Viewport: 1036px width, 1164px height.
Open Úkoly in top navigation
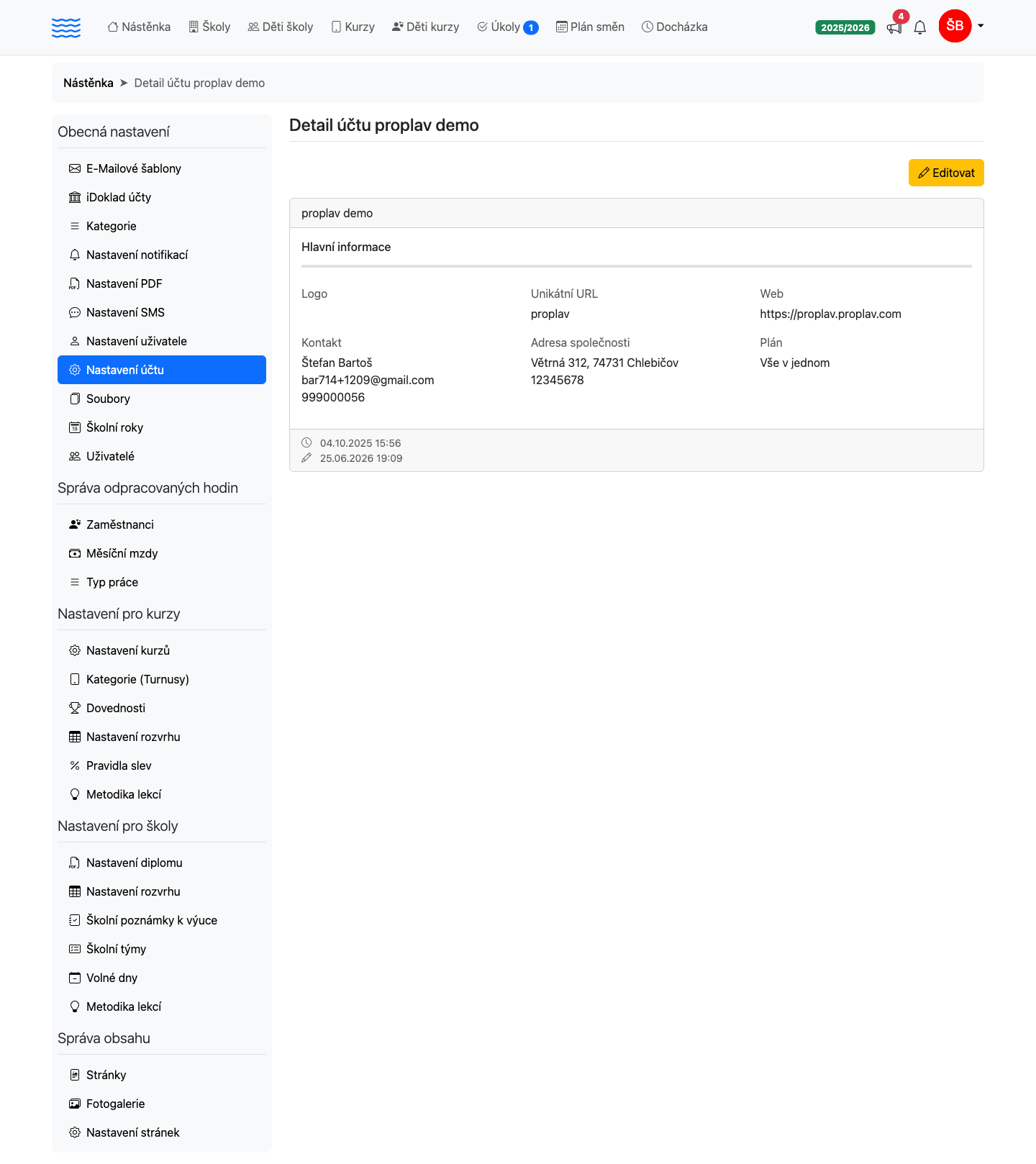click(x=507, y=27)
